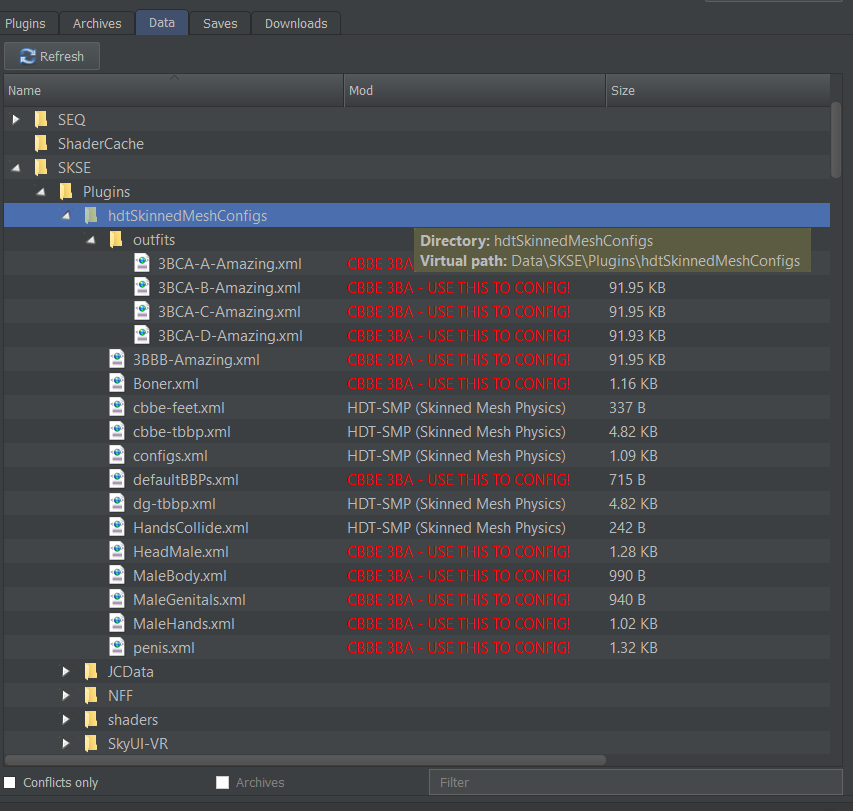Screen dimensions: 853x811
Task: Click the dg-tbbp.xml file icon
Action: (117, 503)
